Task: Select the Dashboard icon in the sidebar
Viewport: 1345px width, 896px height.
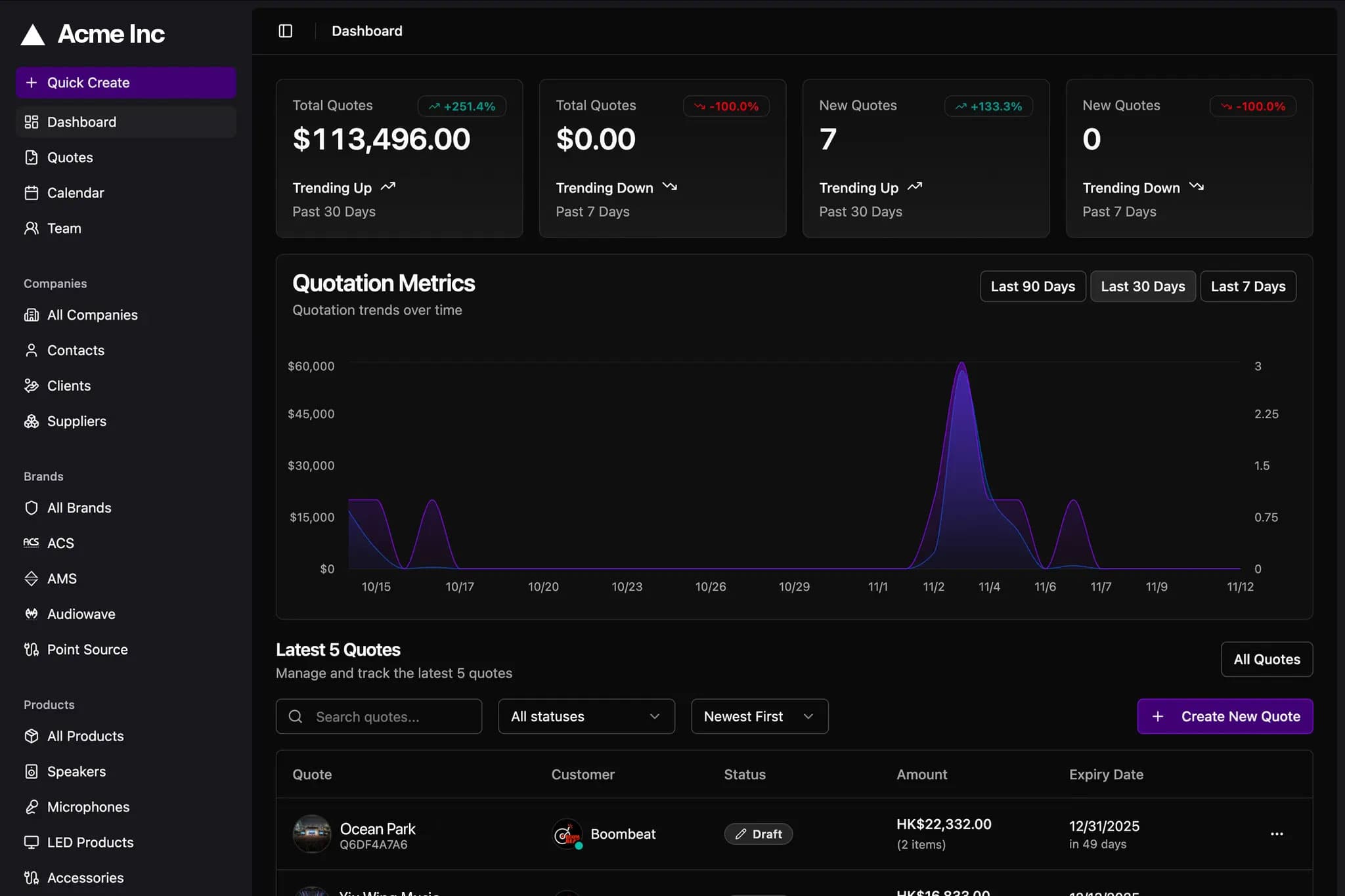Action: (x=32, y=121)
